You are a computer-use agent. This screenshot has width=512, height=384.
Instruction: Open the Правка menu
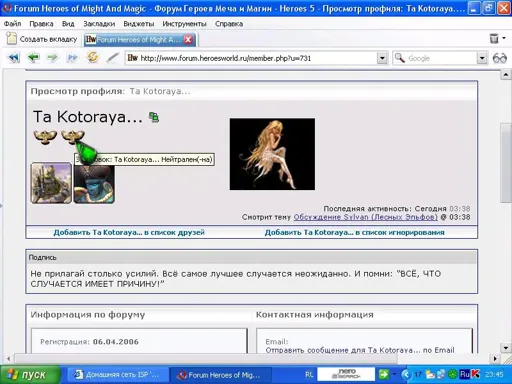[x=41, y=24]
